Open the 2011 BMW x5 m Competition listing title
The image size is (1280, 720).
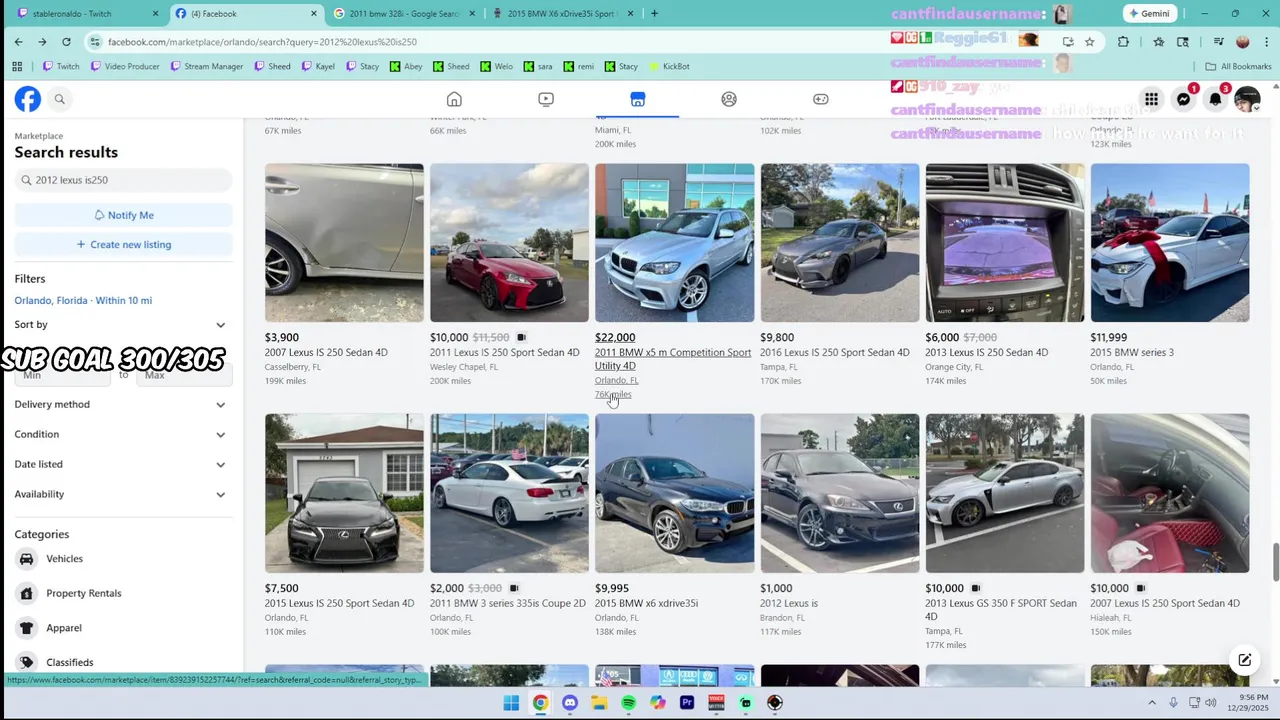[673, 359]
